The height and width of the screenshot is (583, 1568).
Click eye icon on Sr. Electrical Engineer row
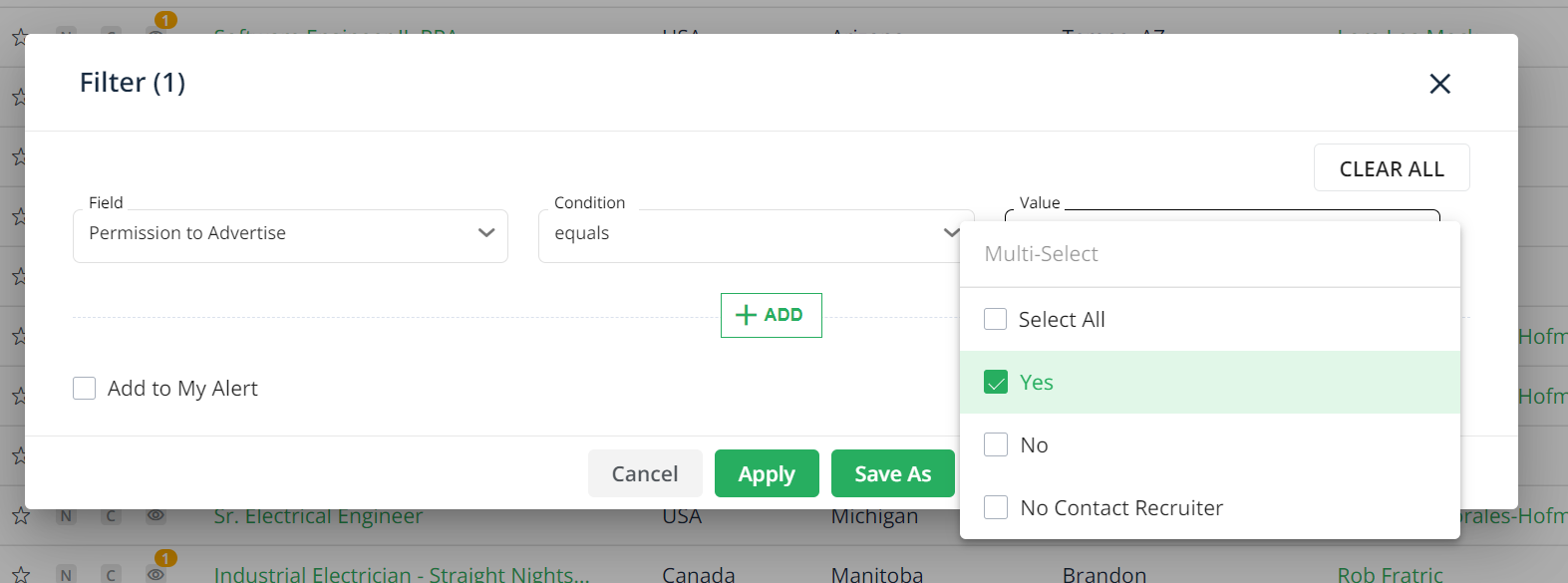(x=156, y=516)
